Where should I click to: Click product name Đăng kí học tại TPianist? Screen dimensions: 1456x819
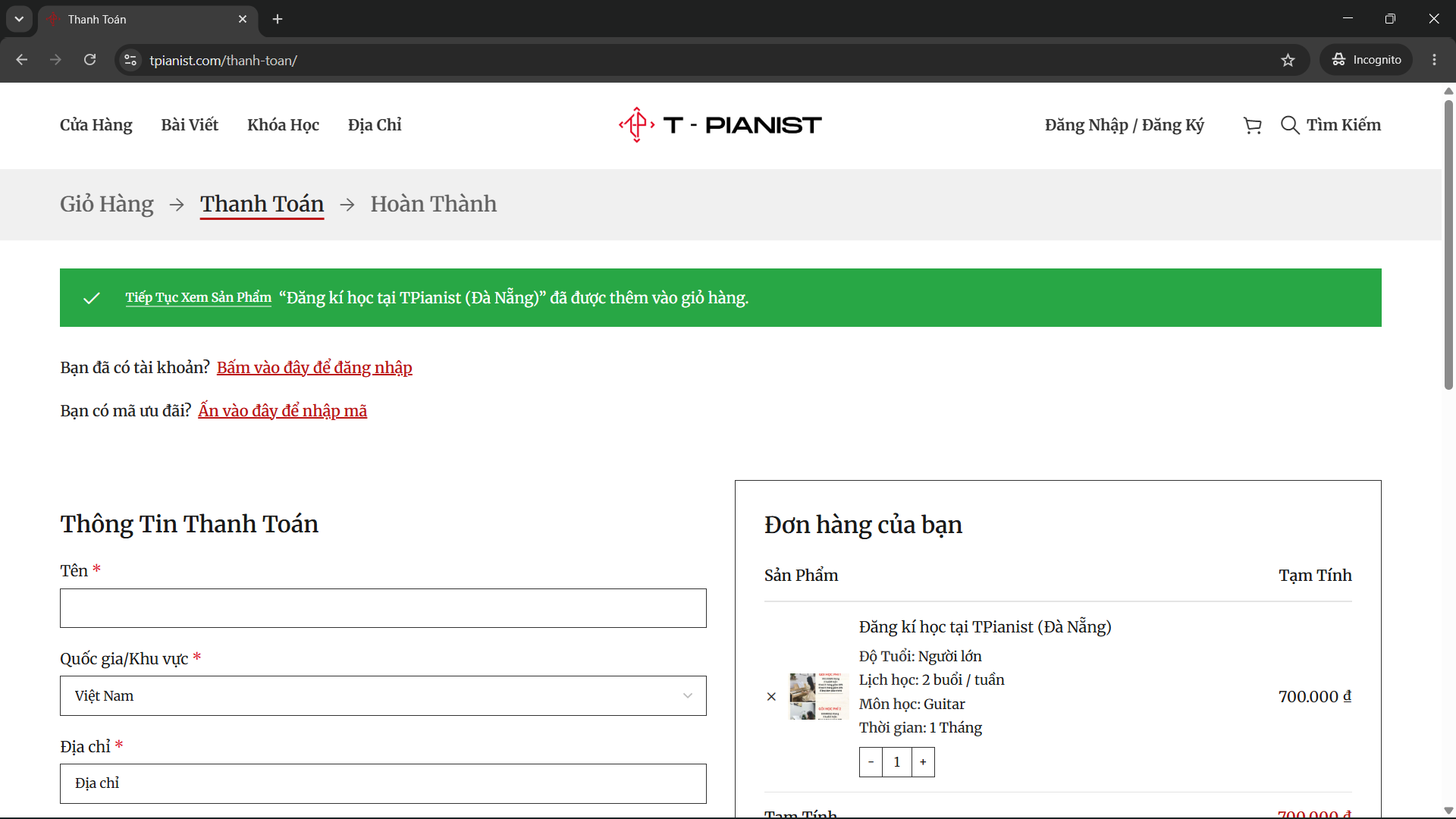pos(985,627)
